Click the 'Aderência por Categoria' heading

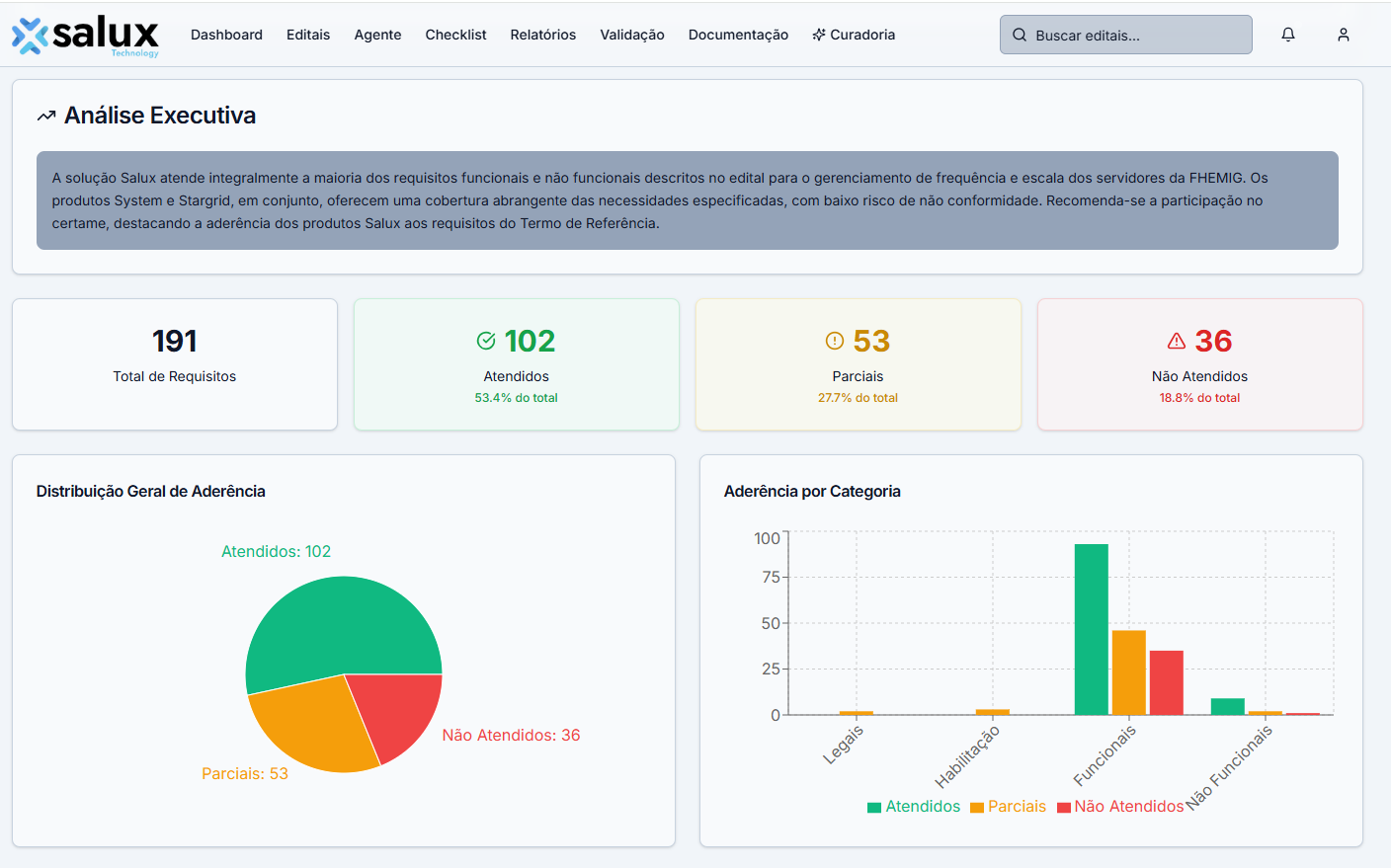(x=812, y=491)
